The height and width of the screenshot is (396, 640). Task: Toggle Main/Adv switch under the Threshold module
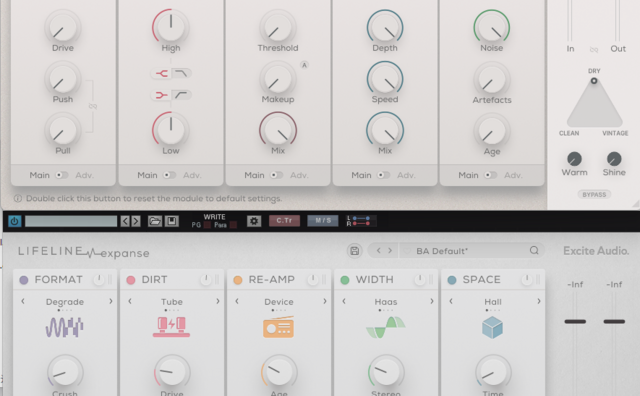tap(277, 175)
